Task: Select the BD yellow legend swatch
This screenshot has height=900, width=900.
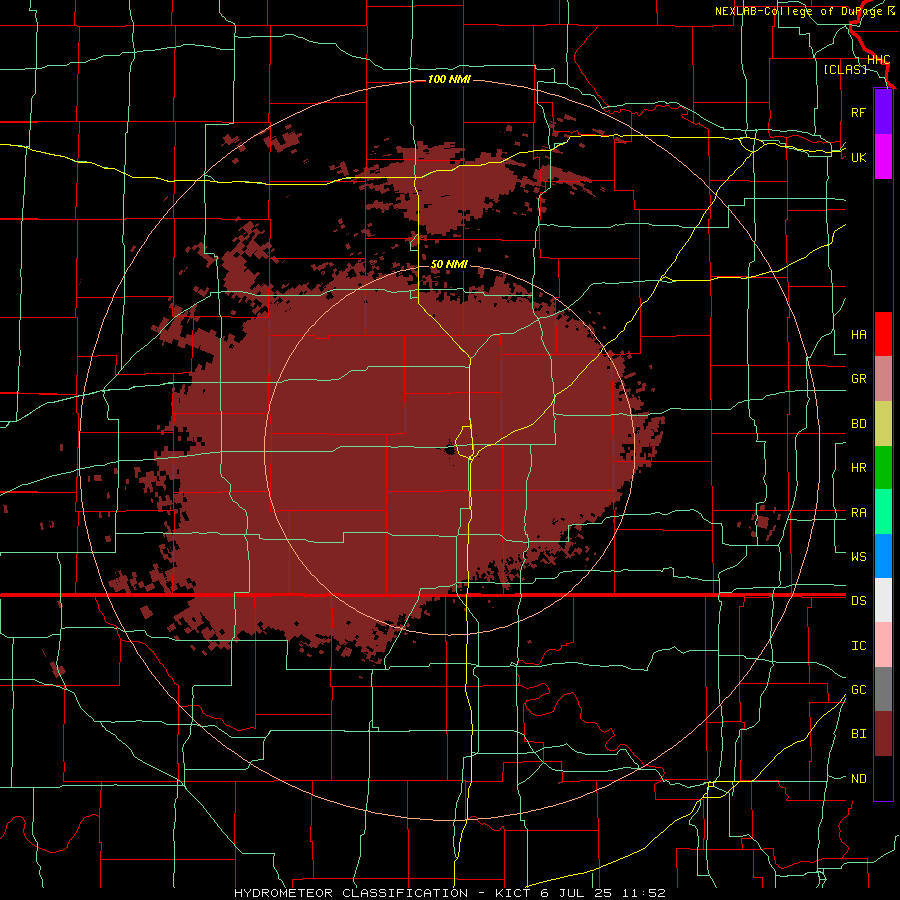Action: pos(883,424)
